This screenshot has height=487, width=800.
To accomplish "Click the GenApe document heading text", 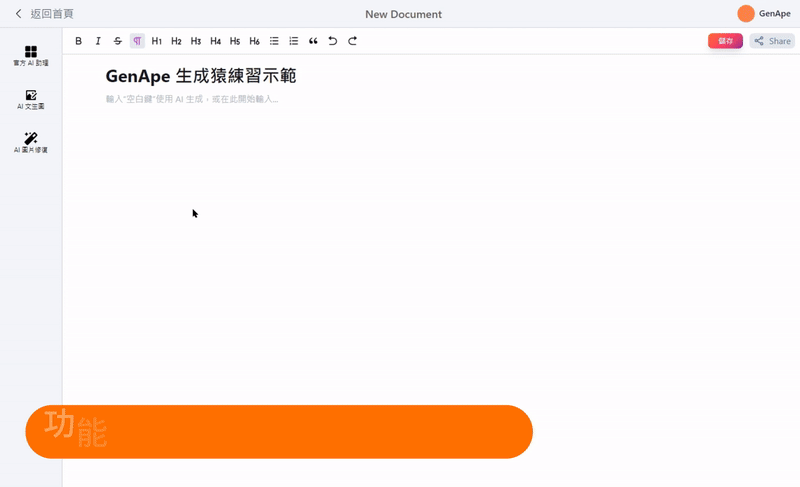I will click(x=201, y=76).
